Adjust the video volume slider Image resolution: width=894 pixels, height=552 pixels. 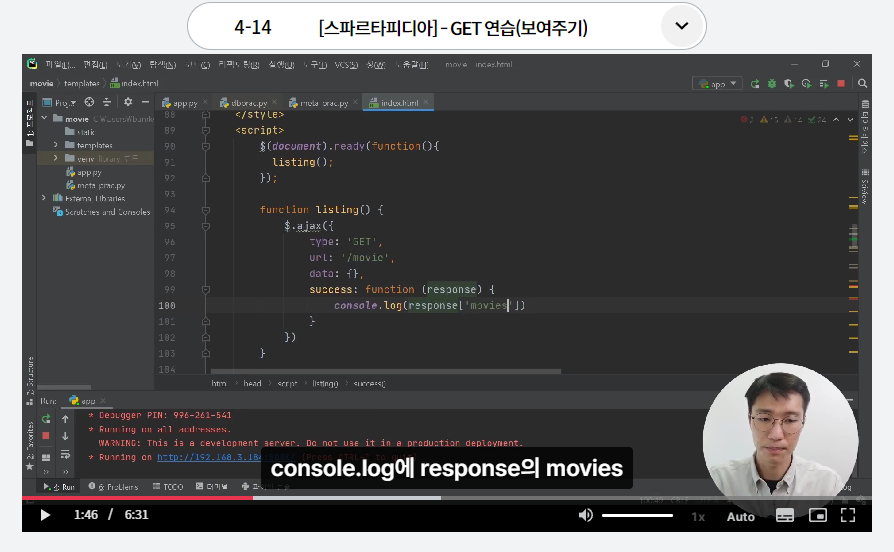tap(637, 516)
